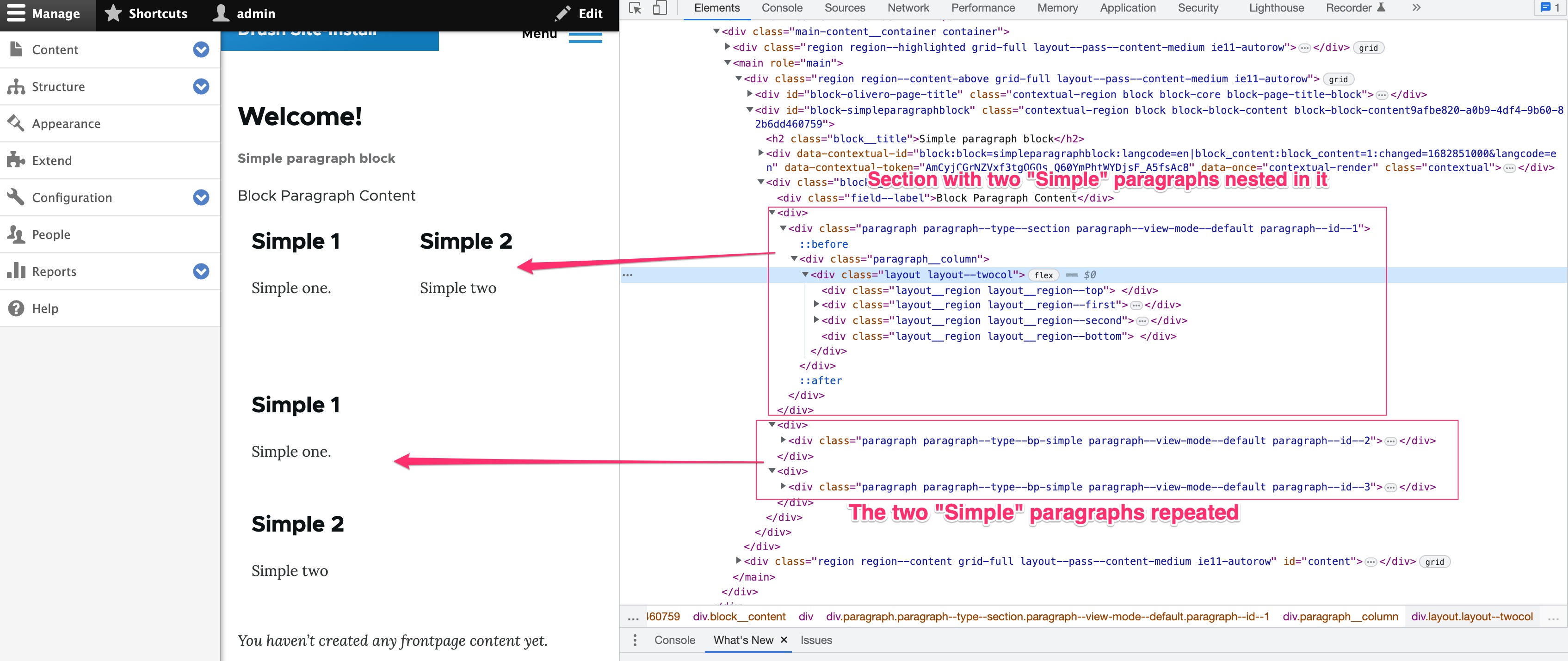This screenshot has width=1568, height=661.
Task: Expand the paragraph--id--2 div
Action: [x=784, y=440]
